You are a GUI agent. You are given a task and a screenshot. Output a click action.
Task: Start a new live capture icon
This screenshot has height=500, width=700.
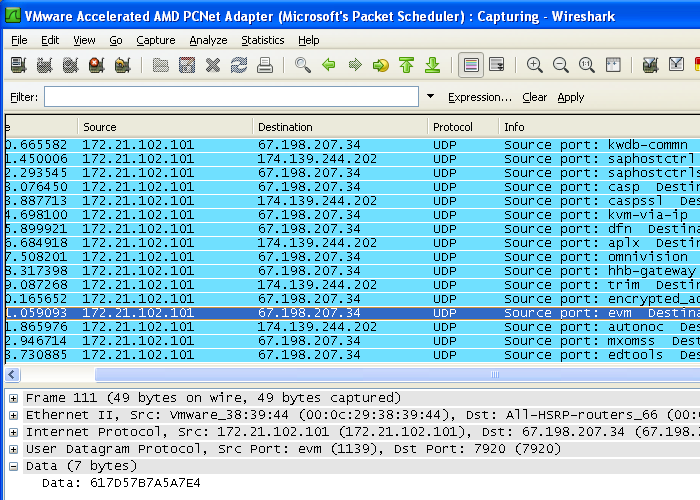click(71, 65)
